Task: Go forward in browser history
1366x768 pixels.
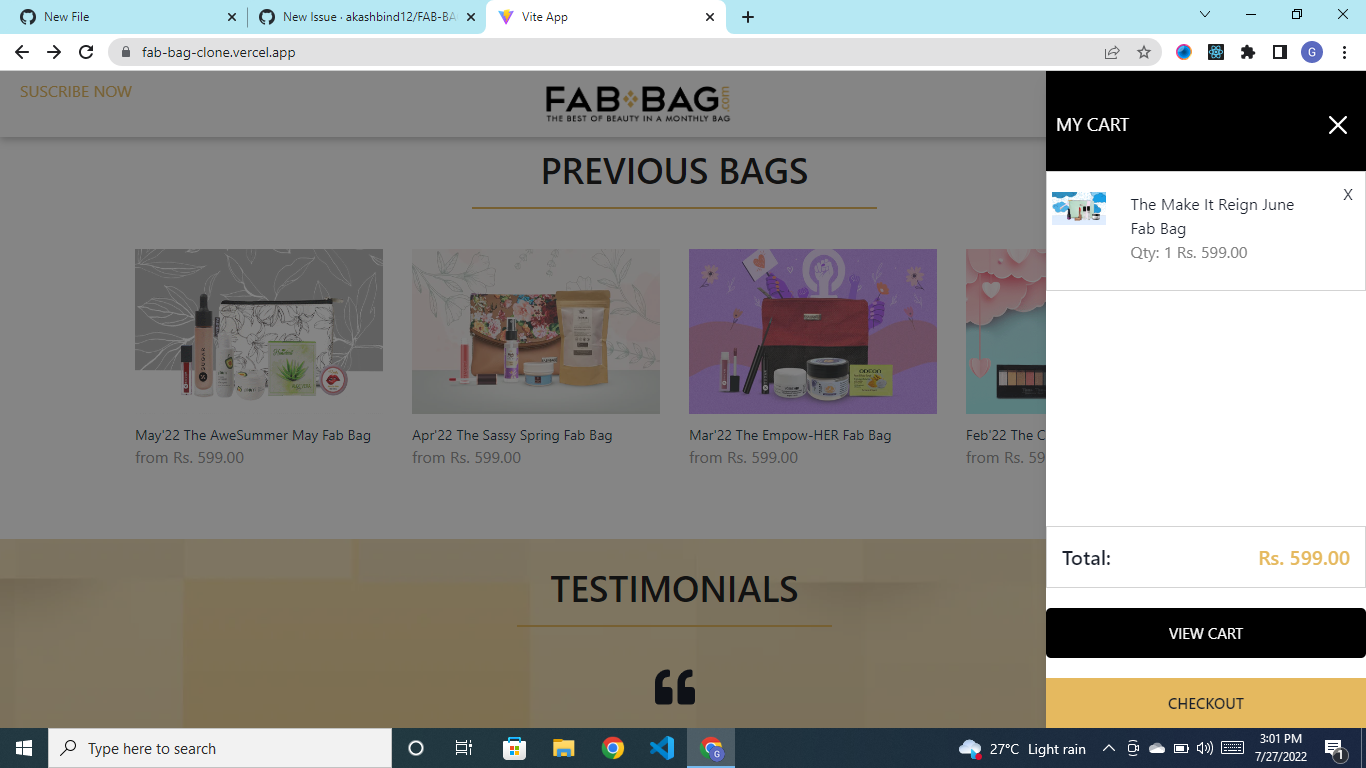Action: pyautogui.click(x=54, y=52)
